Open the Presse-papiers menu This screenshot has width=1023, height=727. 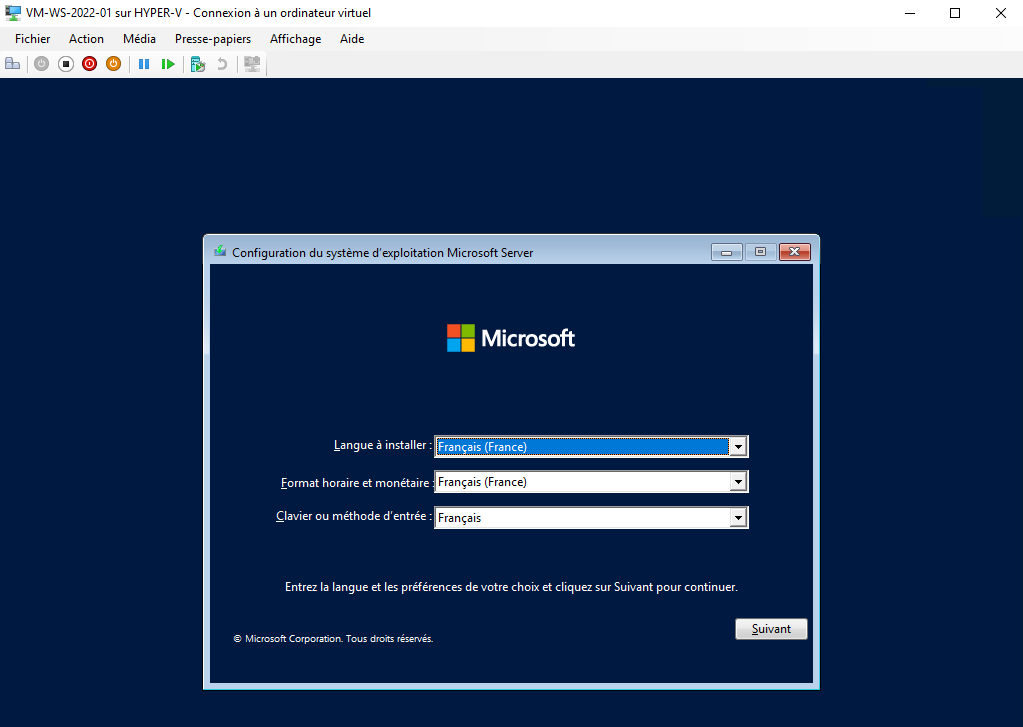pos(213,39)
